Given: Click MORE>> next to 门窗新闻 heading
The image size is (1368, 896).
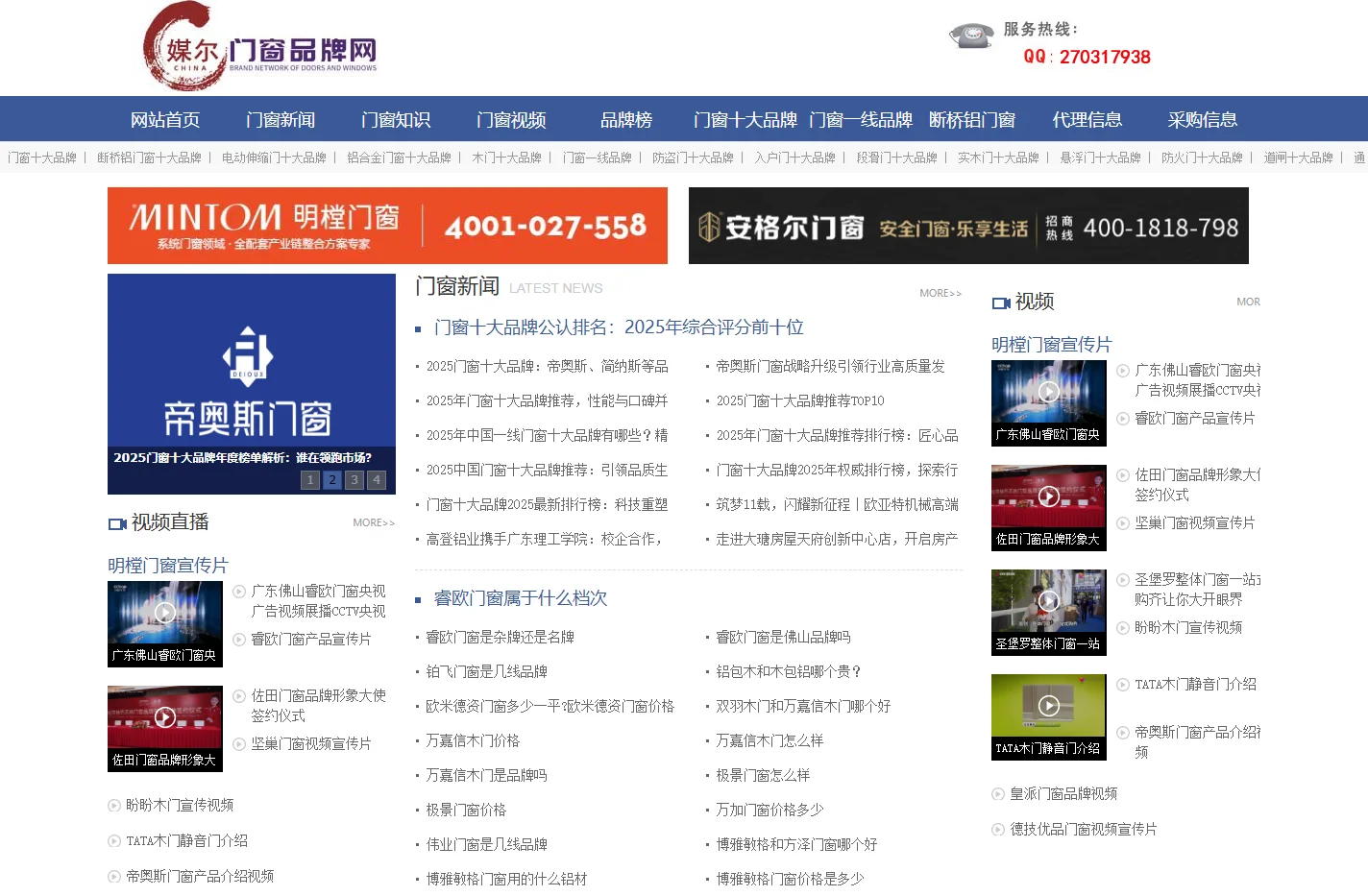Looking at the screenshot, I should pos(940,293).
